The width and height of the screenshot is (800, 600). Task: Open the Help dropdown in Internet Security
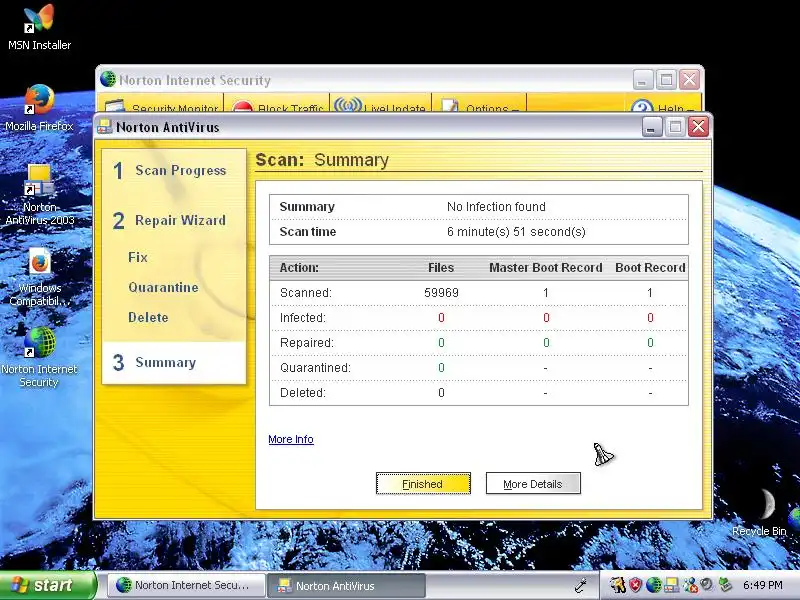coord(676,108)
